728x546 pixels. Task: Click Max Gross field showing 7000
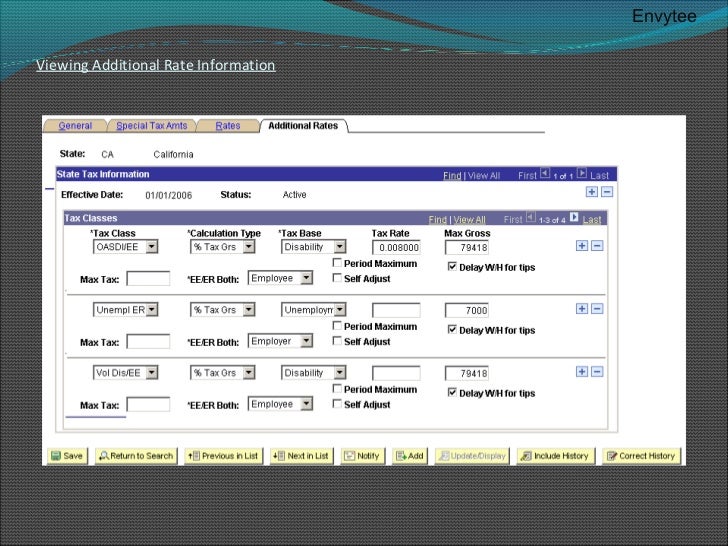point(467,310)
